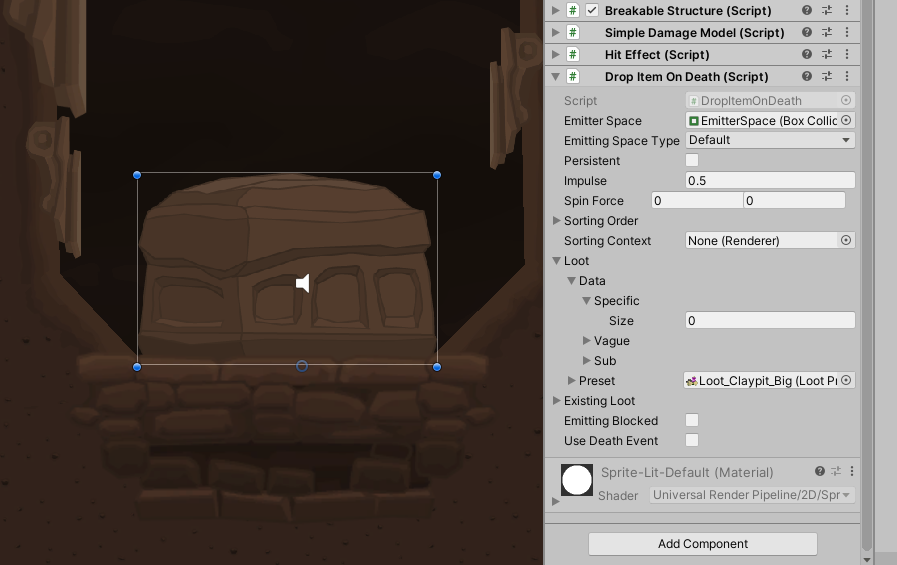
Task: Click the Emitter Space object picker
Action: pyautogui.click(x=846, y=121)
